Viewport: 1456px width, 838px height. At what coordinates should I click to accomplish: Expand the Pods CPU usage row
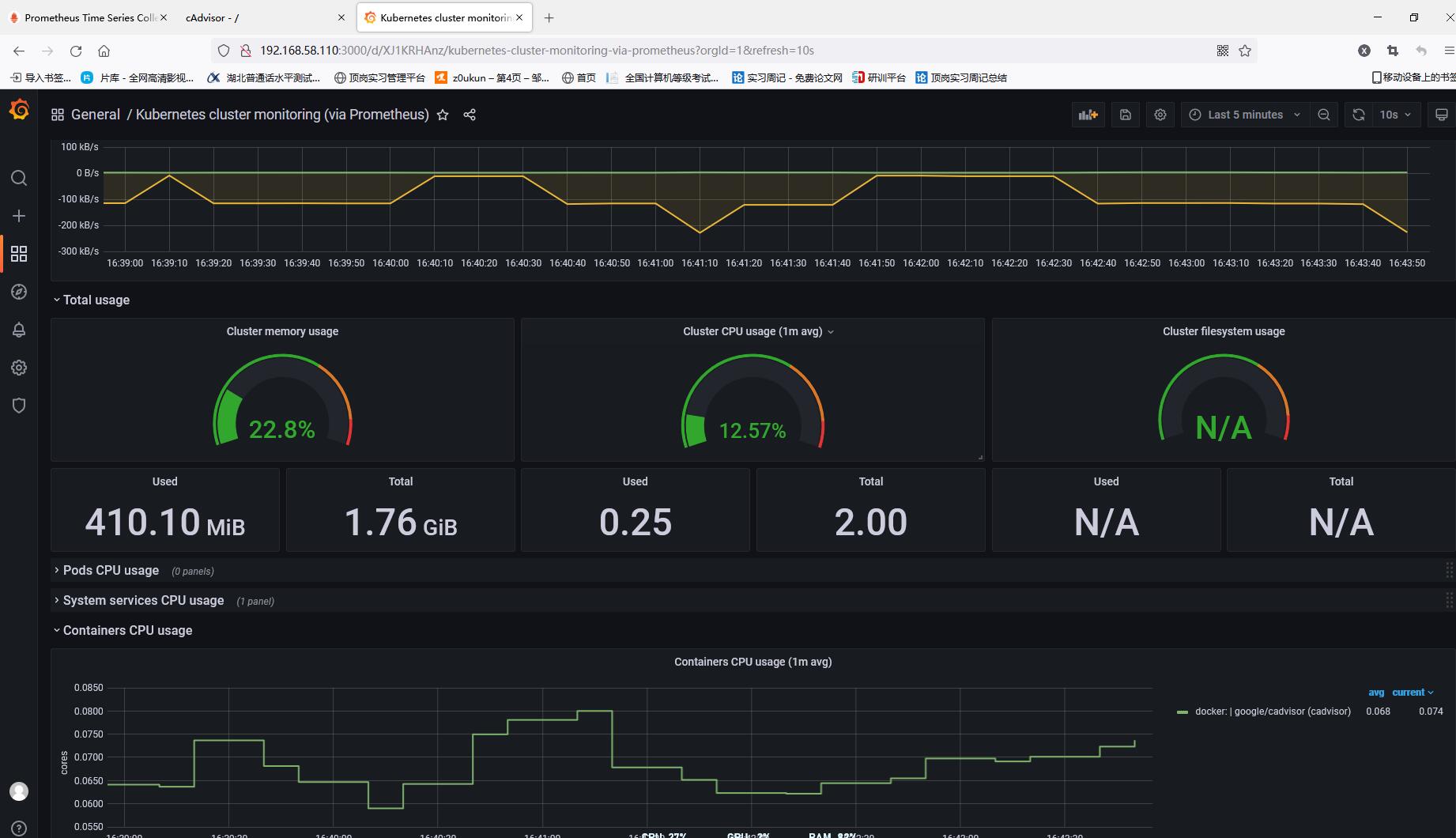[x=111, y=570]
